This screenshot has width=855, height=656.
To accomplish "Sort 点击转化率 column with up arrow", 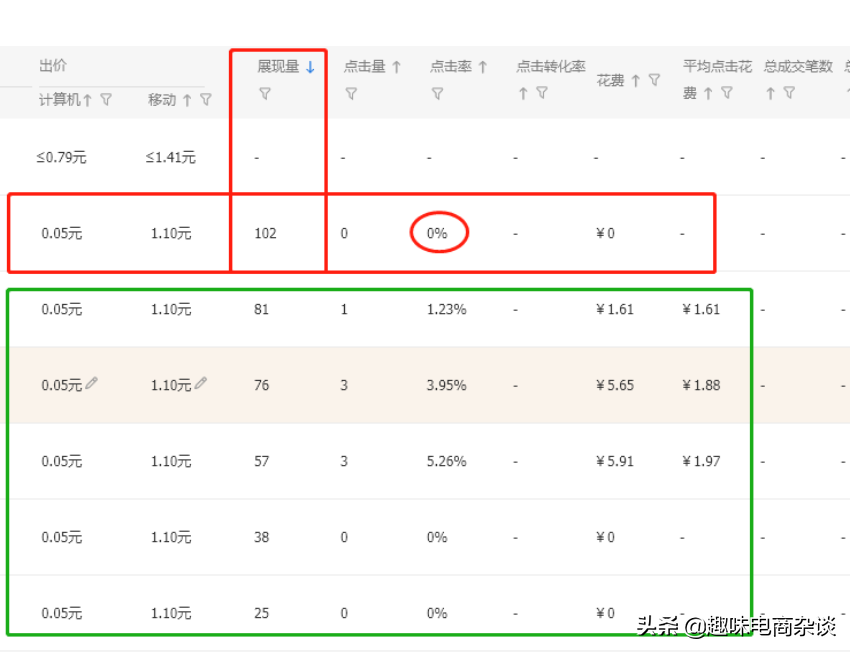I will pyautogui.click(x=523, y=94).
